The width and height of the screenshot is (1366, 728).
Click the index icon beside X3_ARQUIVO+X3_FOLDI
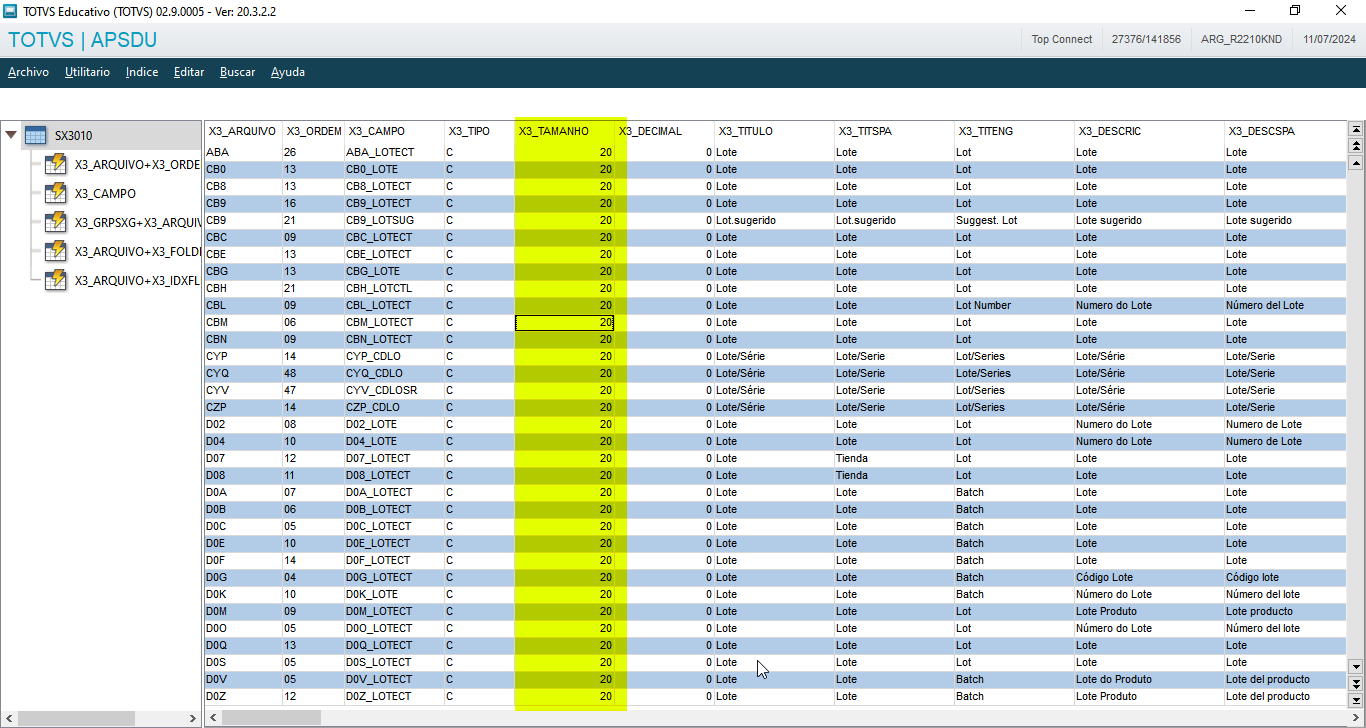tap(56, 251)
